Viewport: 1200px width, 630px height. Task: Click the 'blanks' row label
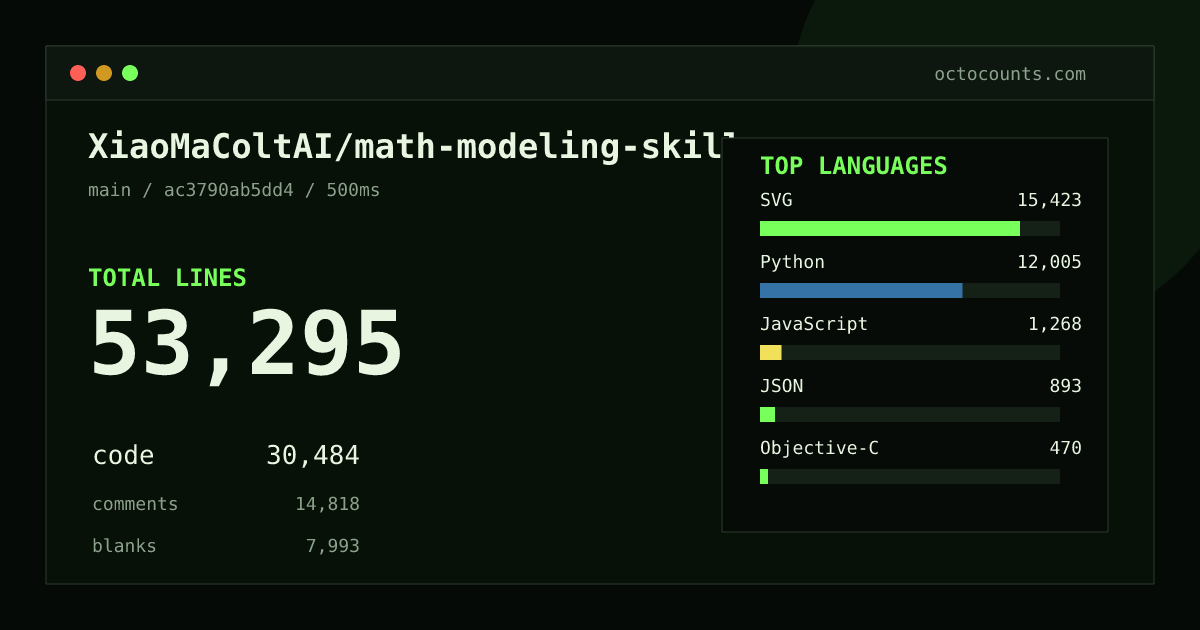[124, 546]
